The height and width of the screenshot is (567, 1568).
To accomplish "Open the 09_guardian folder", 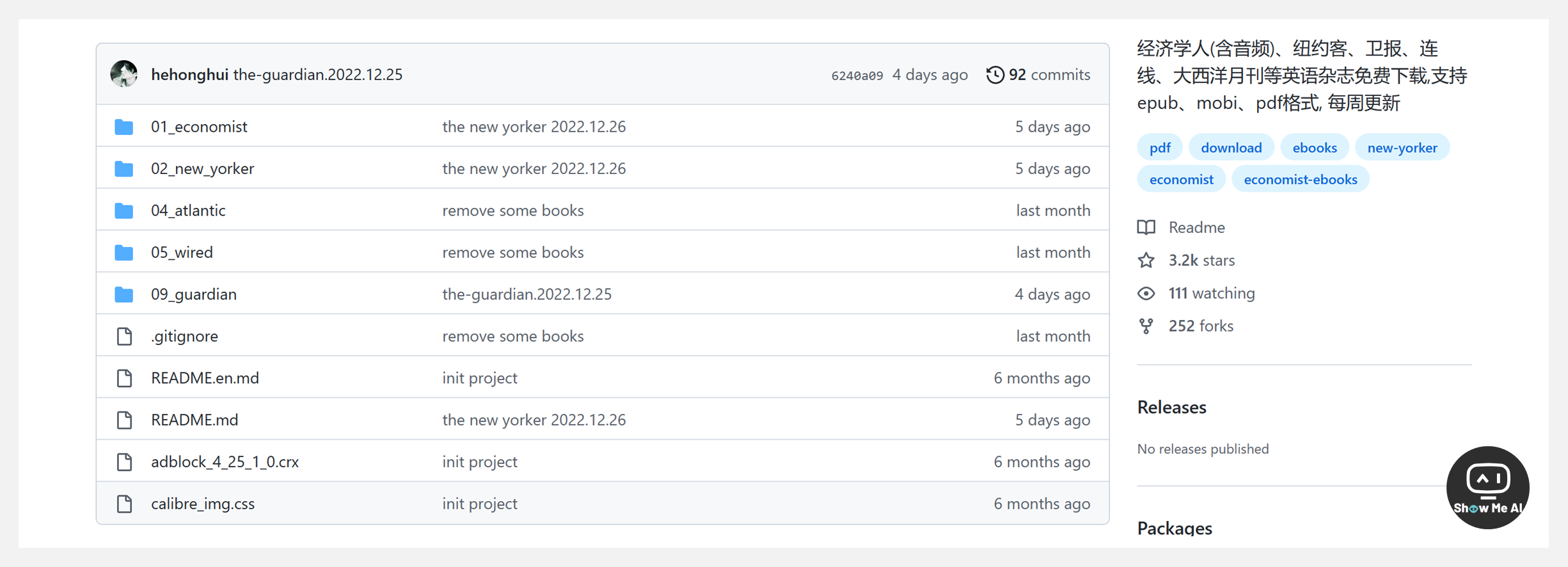I will click(x=194, y=294).
